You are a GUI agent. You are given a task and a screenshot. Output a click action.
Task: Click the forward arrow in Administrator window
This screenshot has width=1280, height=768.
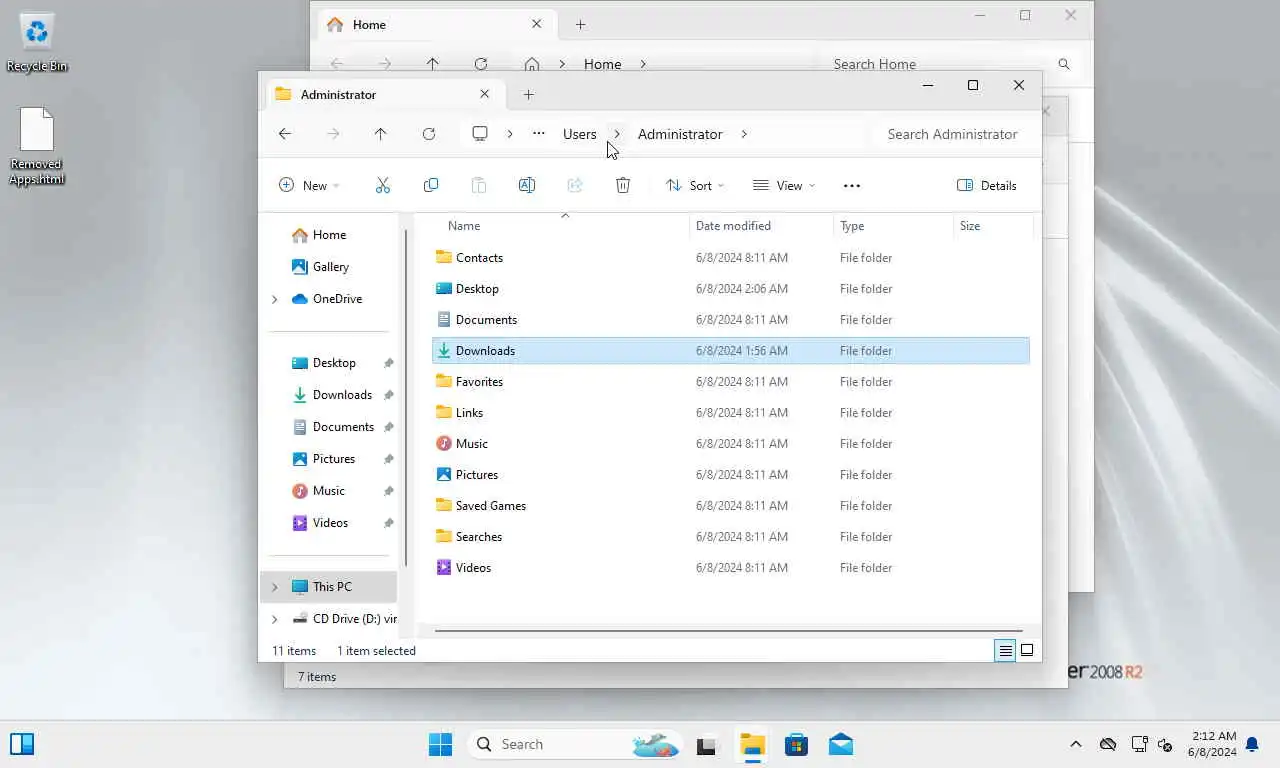click(x=333, y=134)
